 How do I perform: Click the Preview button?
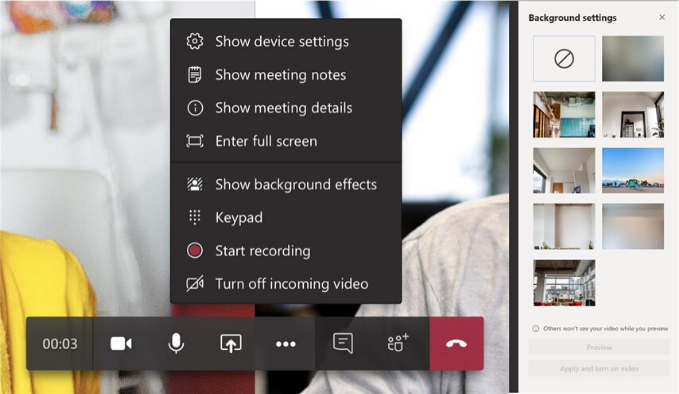click(x=599, y=347)
